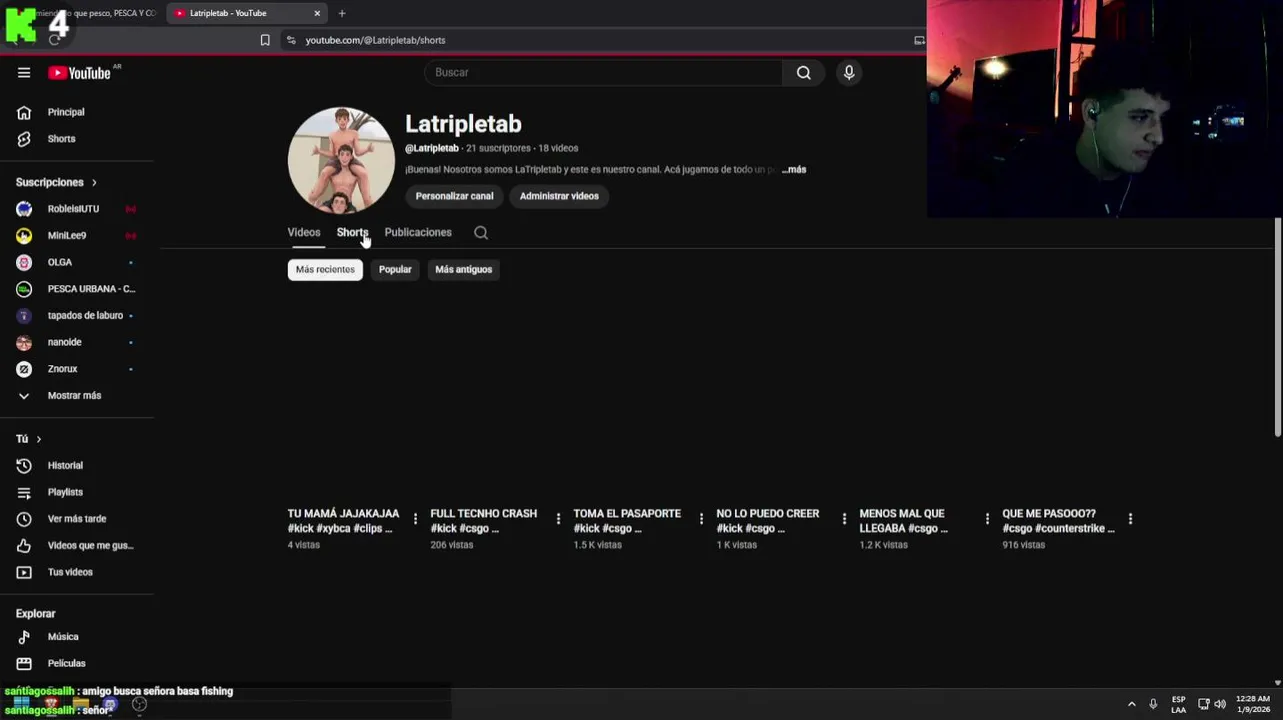The width and height of the screenshot is (1283, 720).
Task: Open Videos que me gustan
Action: click(x=90, y=545)
